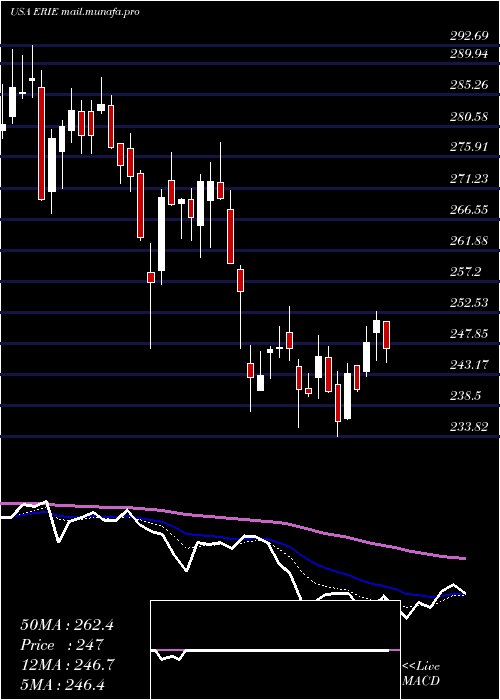The width and height of the screenshot is (500, 700).
Task: Click the Price : 247 readout
Action: 62,645
